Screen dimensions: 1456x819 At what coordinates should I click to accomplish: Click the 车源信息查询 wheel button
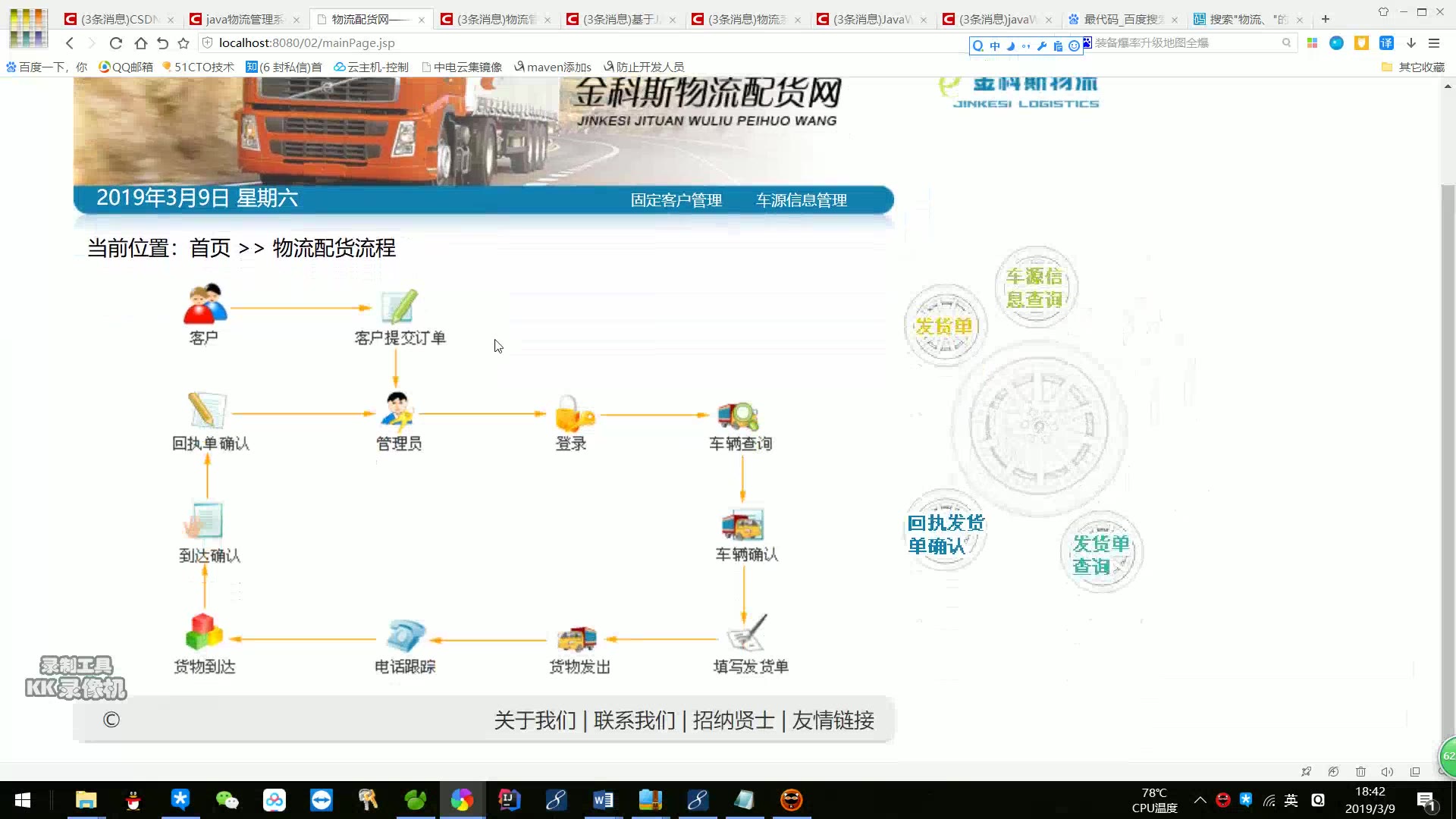[1035, 287]
